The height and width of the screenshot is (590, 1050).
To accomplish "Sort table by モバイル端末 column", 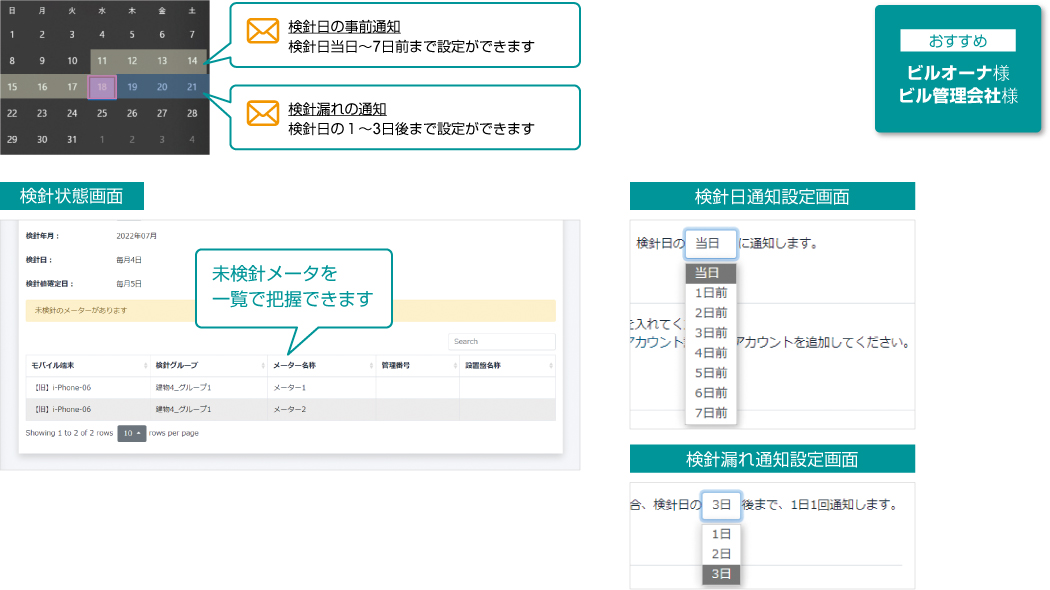I will tap(86, 366).
